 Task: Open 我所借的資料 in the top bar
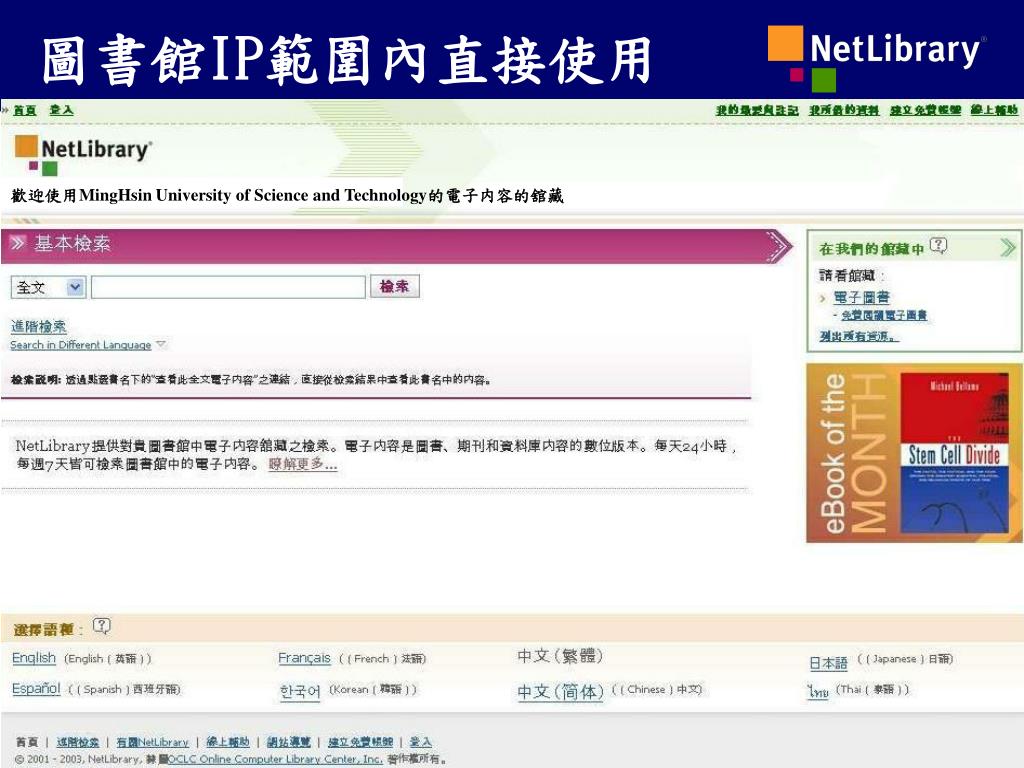pos(844,110)
